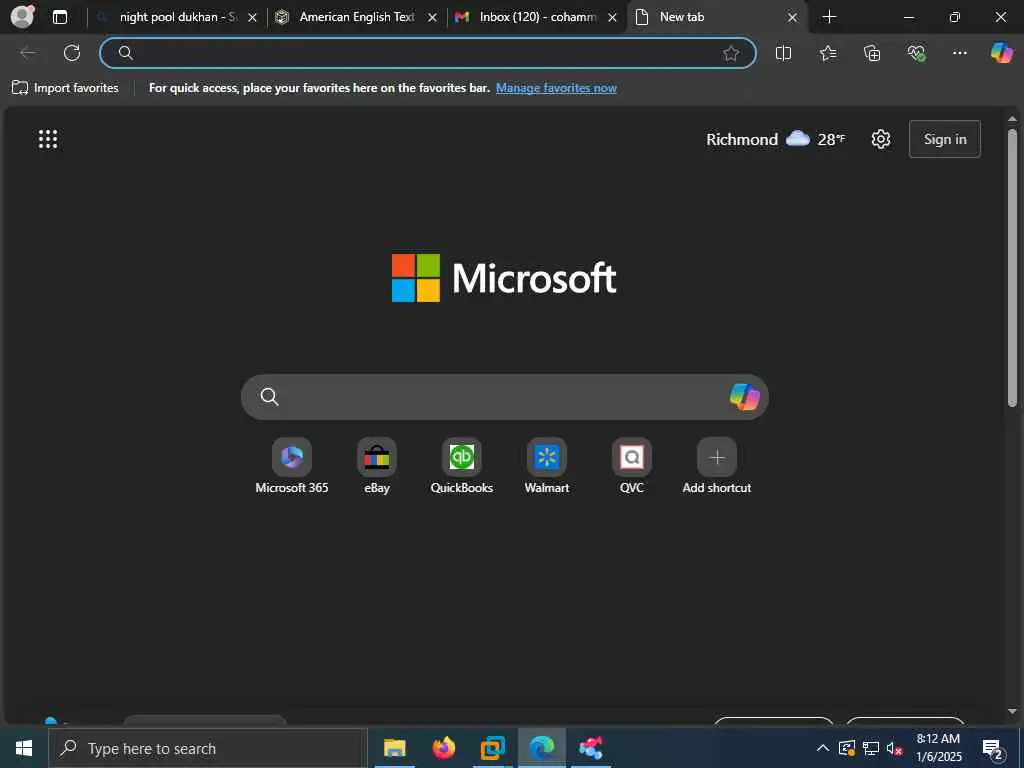The image size is (1024, 768).
Task: Open page settings gear
Action: 881,139
